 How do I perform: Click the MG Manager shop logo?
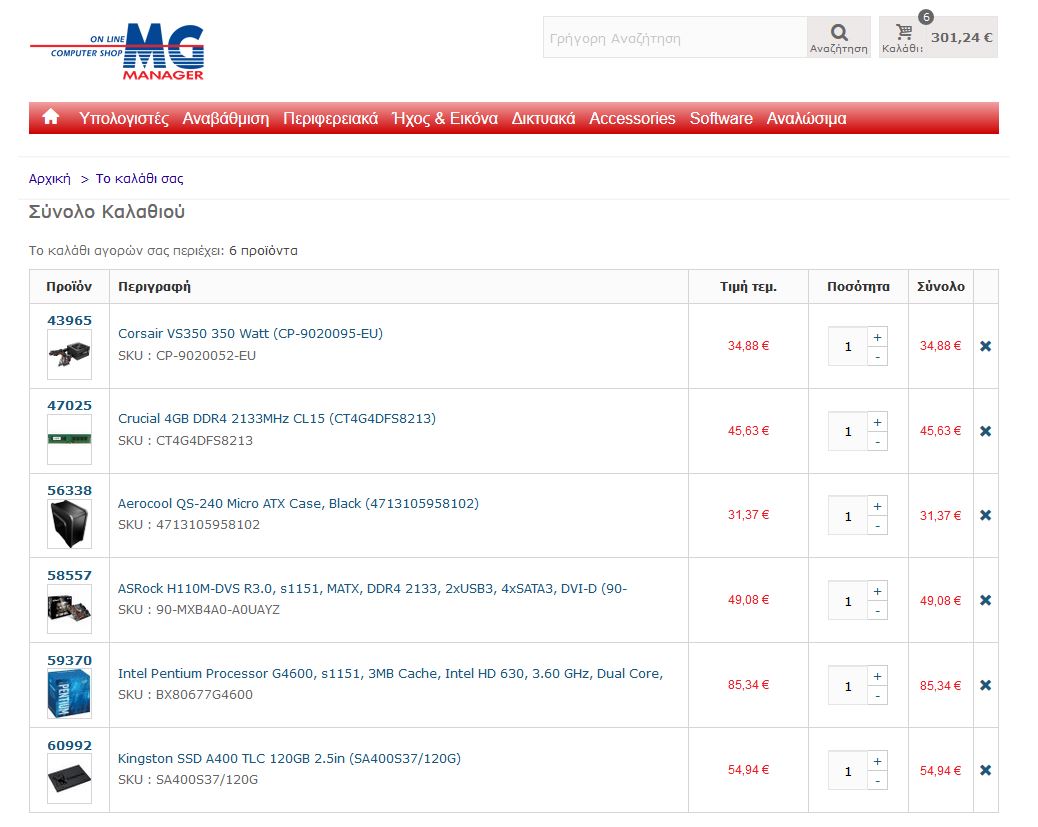[x=117, y=52]
